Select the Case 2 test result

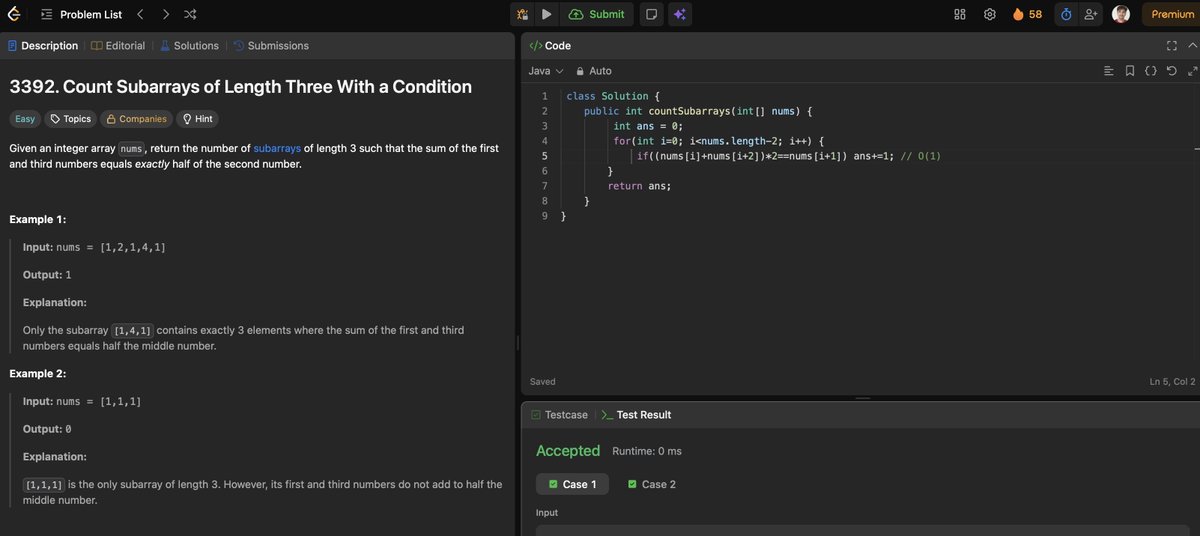pyautogui.click(x=651, y=484)
